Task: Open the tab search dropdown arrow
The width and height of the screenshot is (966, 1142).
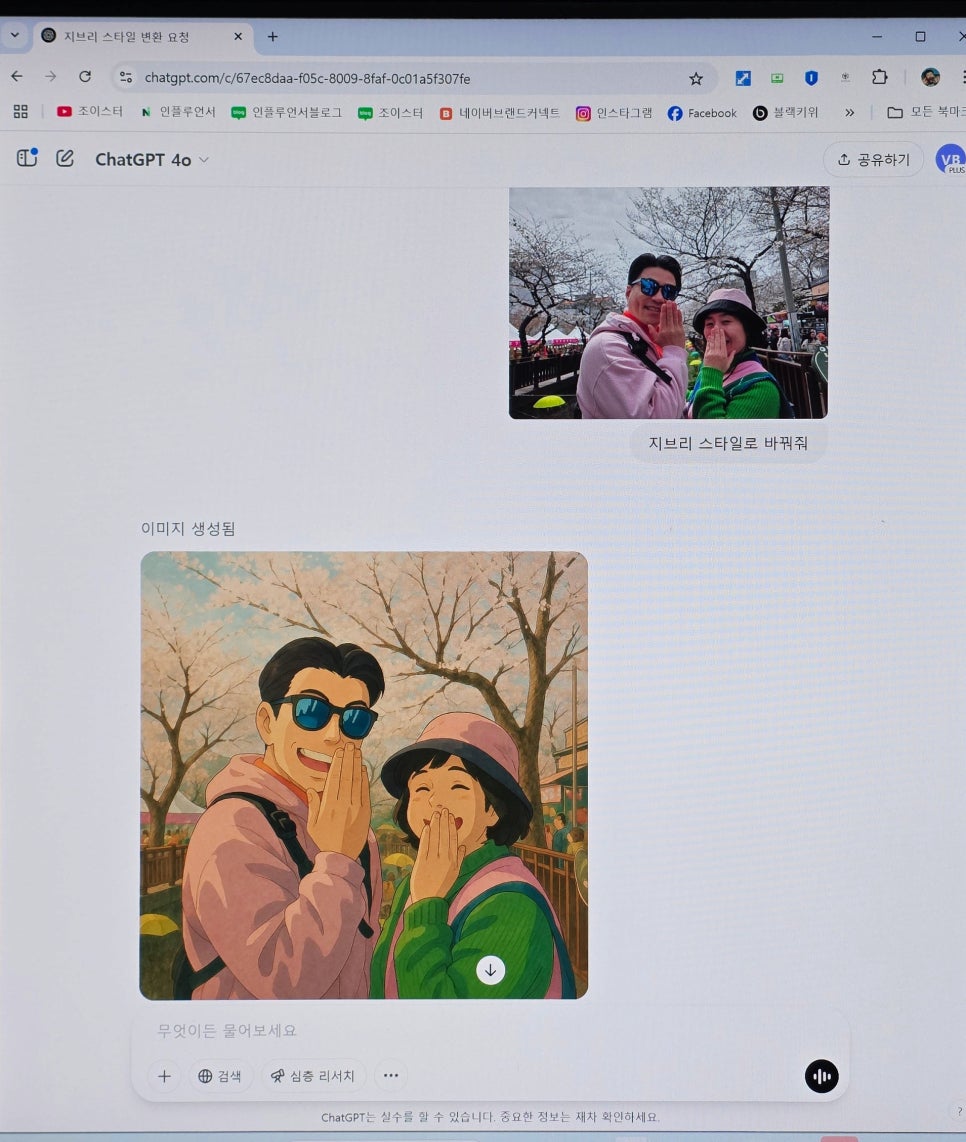Action: tap(15, 35)
